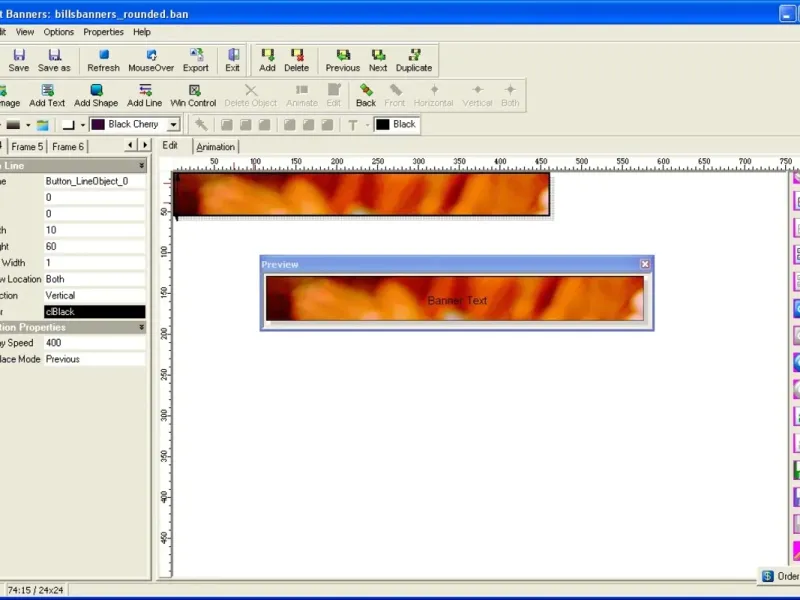Image resolution: width=800 pixels, height=600 pixels.
Task: Open the Black Cherry color dropdown
Action: 173,124
